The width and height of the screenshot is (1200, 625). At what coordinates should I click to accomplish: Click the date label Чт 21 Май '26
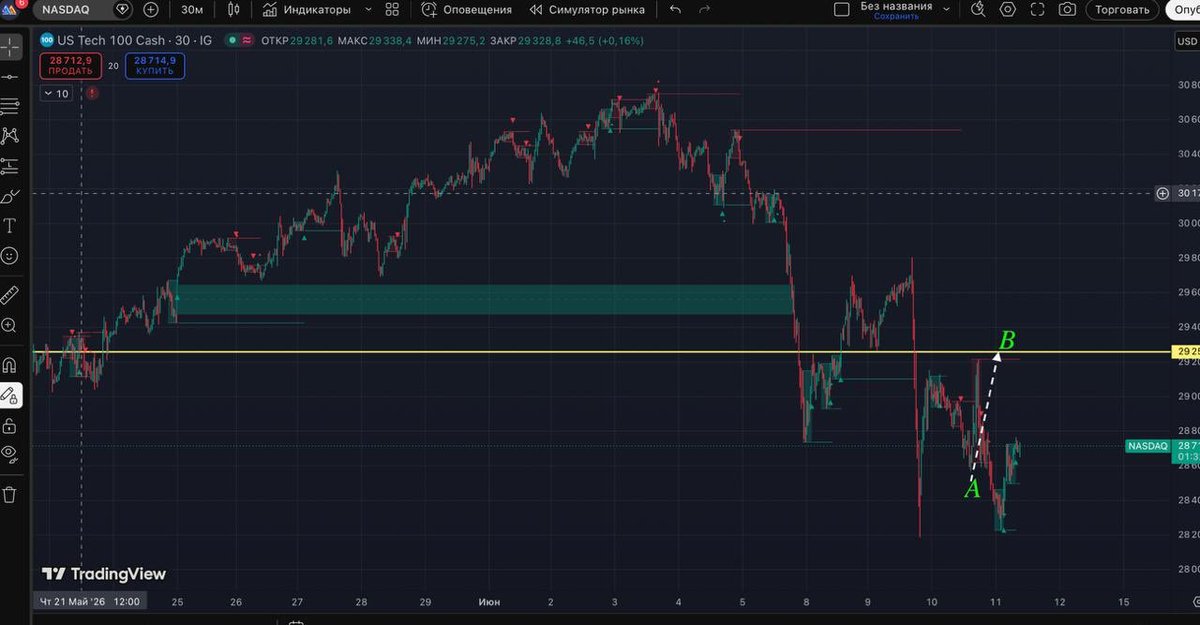(88, 602)
